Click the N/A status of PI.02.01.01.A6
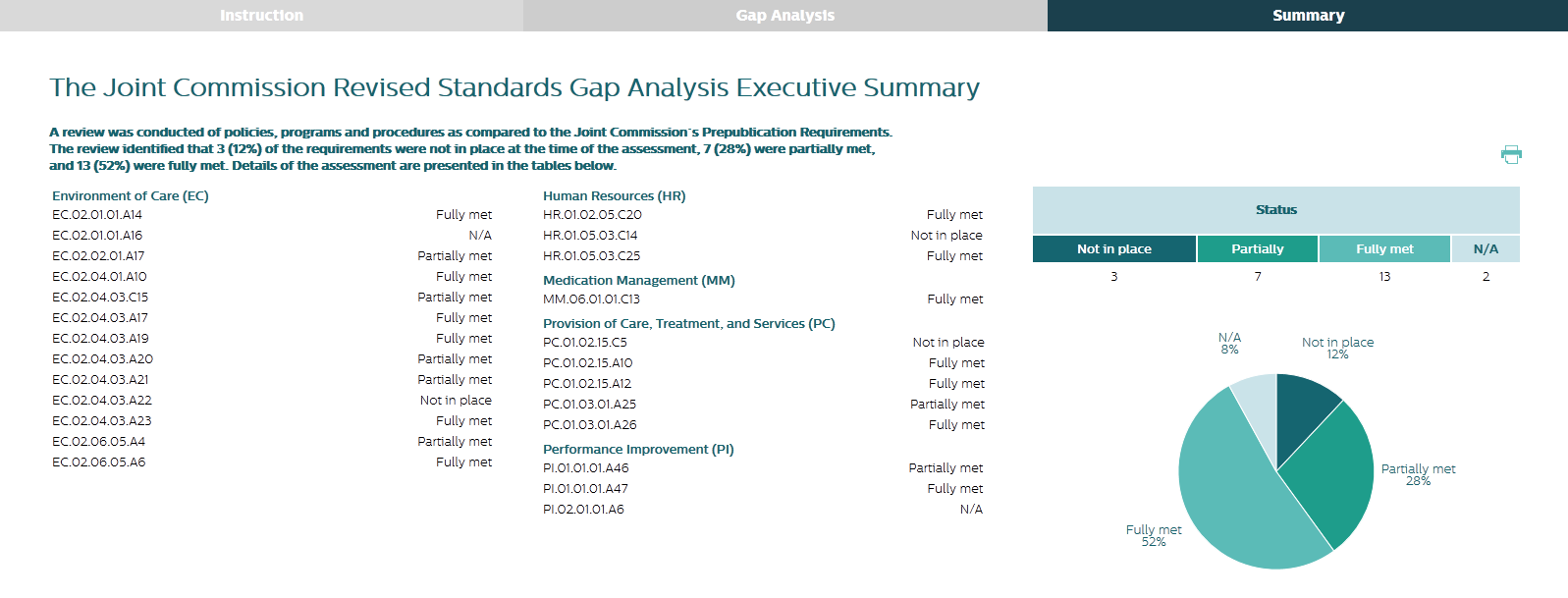This screenshot has height=598, width=1568. pyautogui.click(x=971, y=510)
